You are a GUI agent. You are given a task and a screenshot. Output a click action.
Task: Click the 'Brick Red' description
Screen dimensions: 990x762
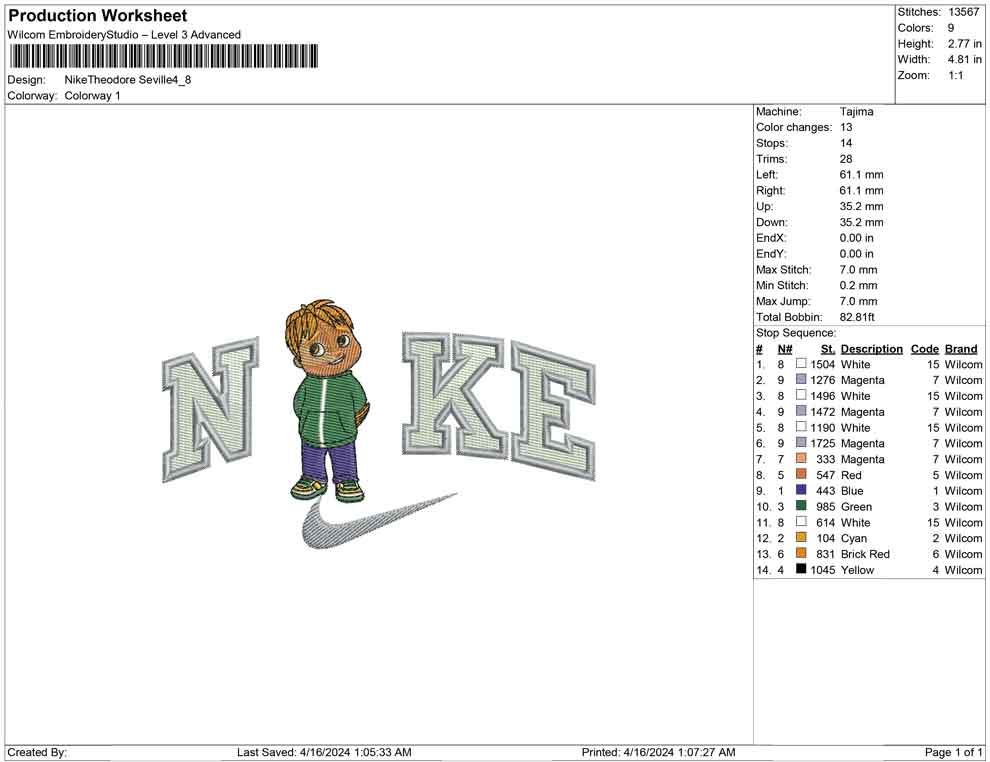[865, 554]
